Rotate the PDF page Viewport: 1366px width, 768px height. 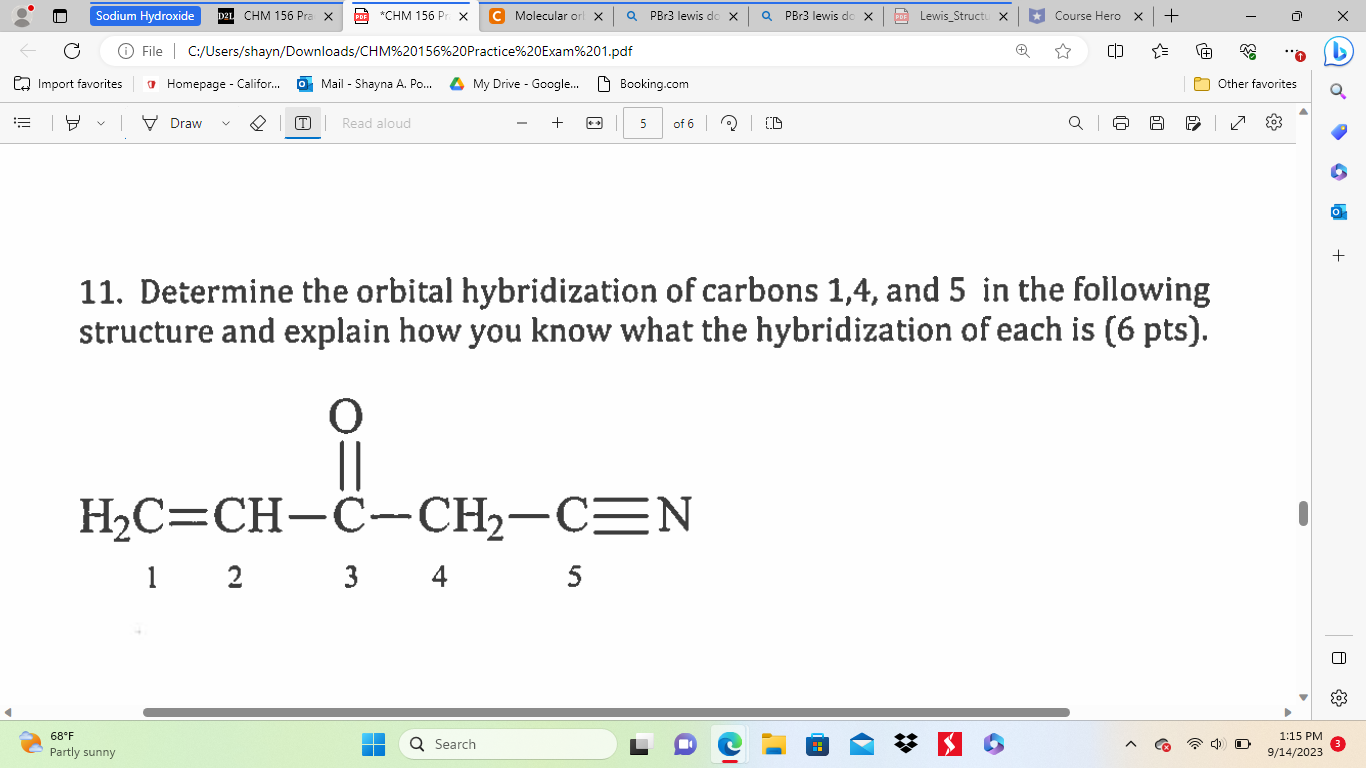coord(731,123)
